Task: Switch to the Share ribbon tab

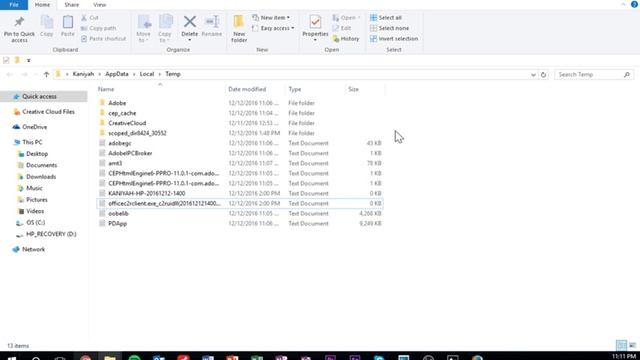Action: [71, 5]
